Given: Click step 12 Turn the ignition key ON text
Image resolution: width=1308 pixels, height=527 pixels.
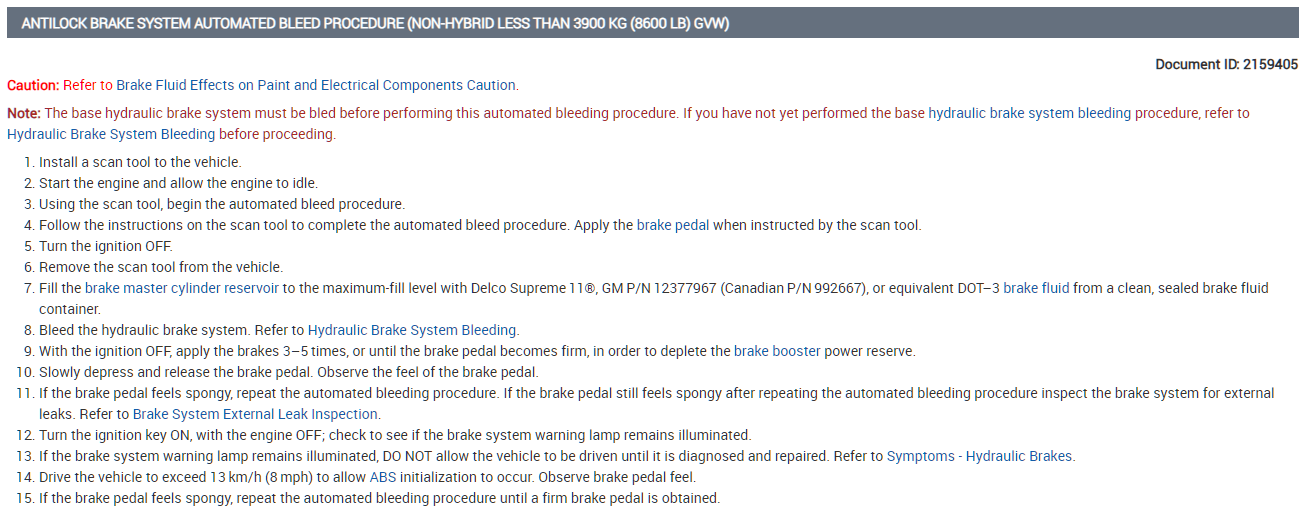Looking at the screenshot, I should (x=395, y=435).
